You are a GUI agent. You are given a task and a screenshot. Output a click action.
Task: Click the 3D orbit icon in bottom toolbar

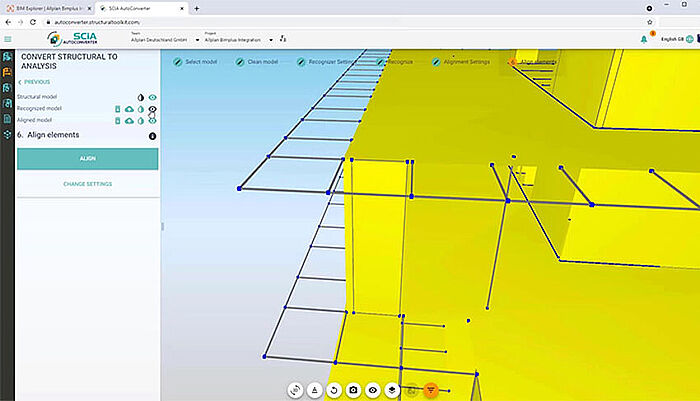[295, 390]
